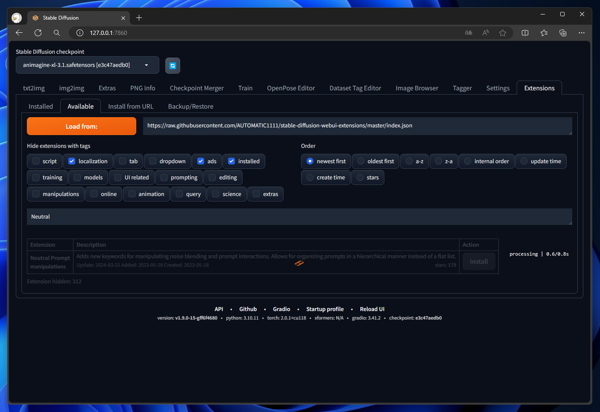Go back with the browser back arrow
This screenshot has width=600, height=412.
[19, 33]
